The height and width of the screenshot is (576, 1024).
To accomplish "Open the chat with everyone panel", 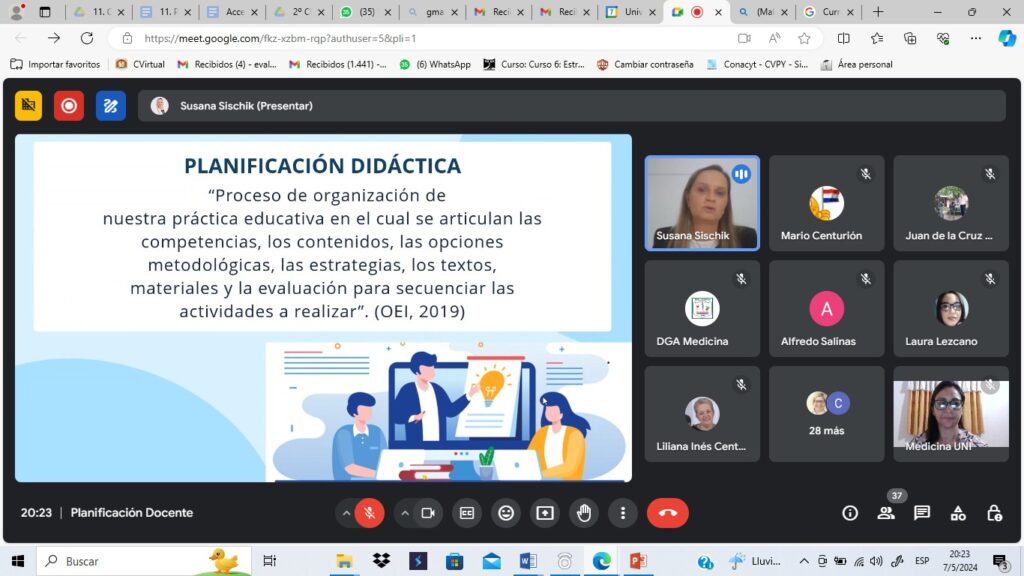I will (x=922, y=513).
